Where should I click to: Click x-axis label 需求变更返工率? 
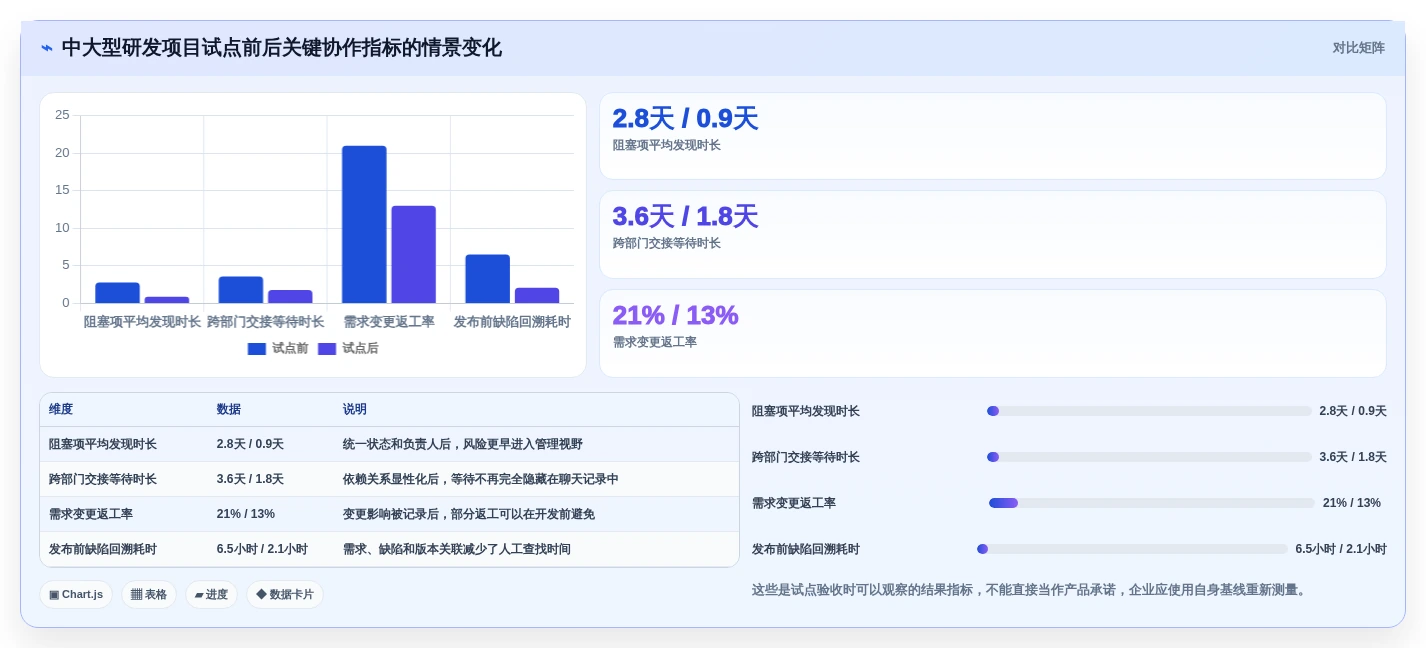tap(389, 322)
